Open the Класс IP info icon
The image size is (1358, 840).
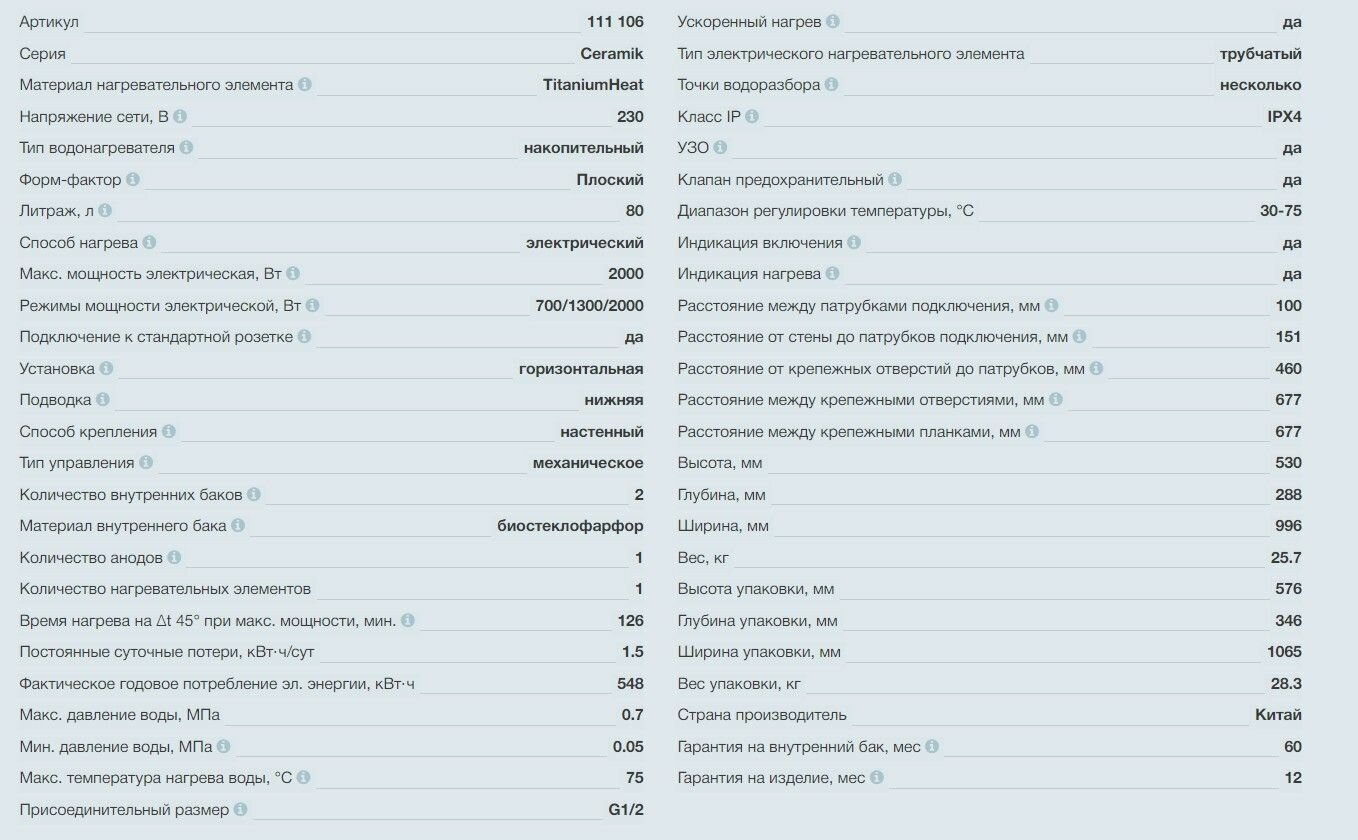752,117
